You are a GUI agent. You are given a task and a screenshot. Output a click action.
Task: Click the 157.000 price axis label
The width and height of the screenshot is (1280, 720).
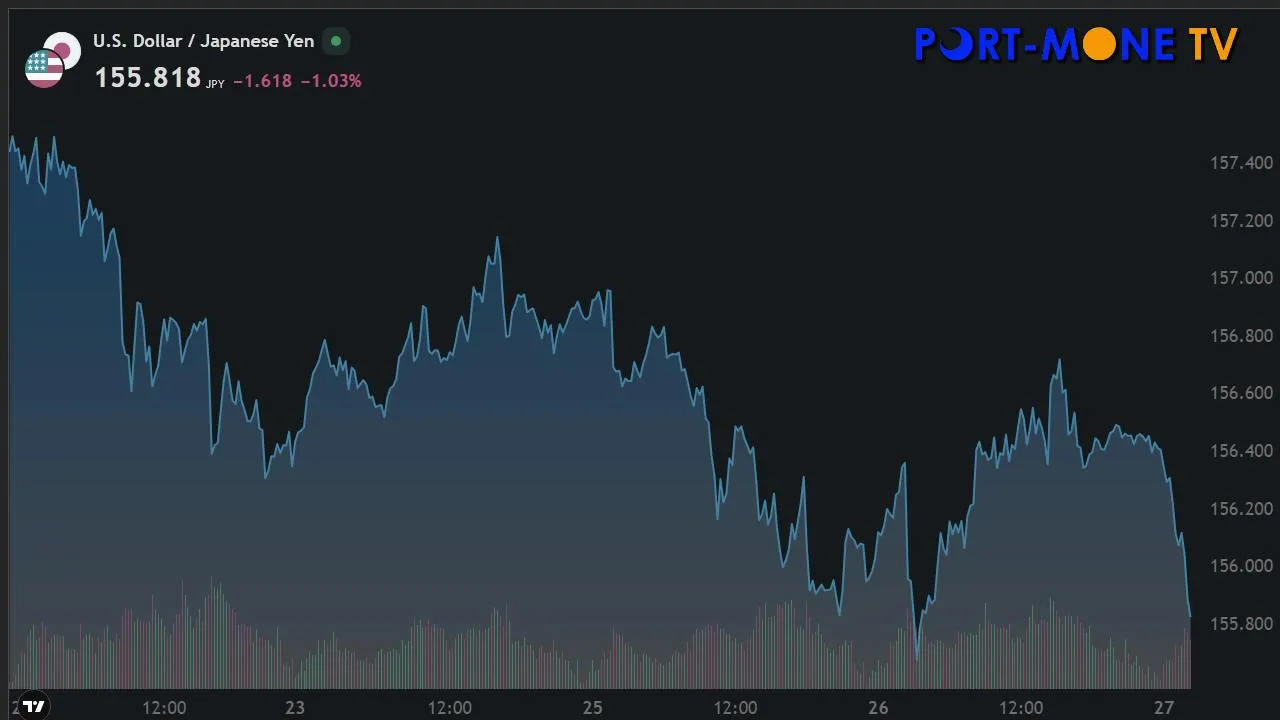(x=1241, y=277)
